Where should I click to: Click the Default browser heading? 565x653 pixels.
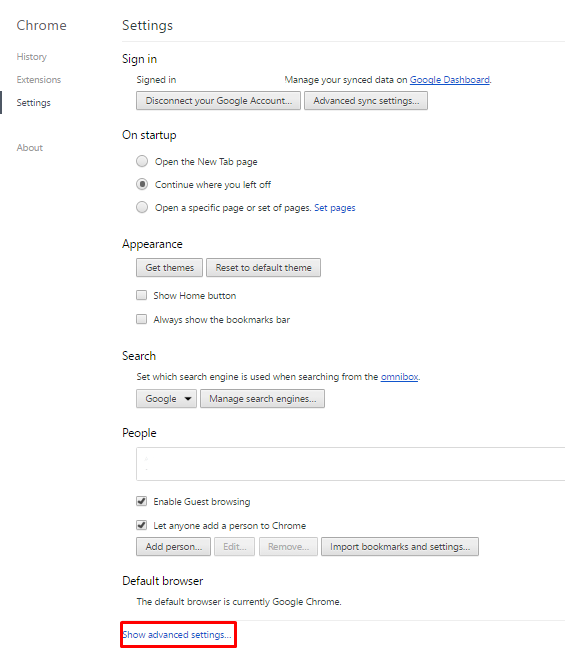tap(162, 581)
